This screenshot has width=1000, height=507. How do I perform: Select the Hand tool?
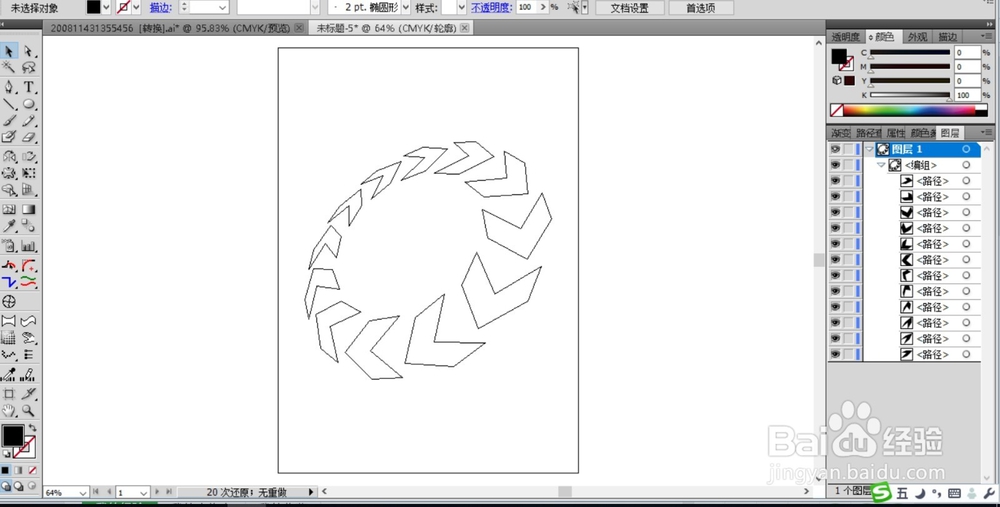click(x=9, y=410)
